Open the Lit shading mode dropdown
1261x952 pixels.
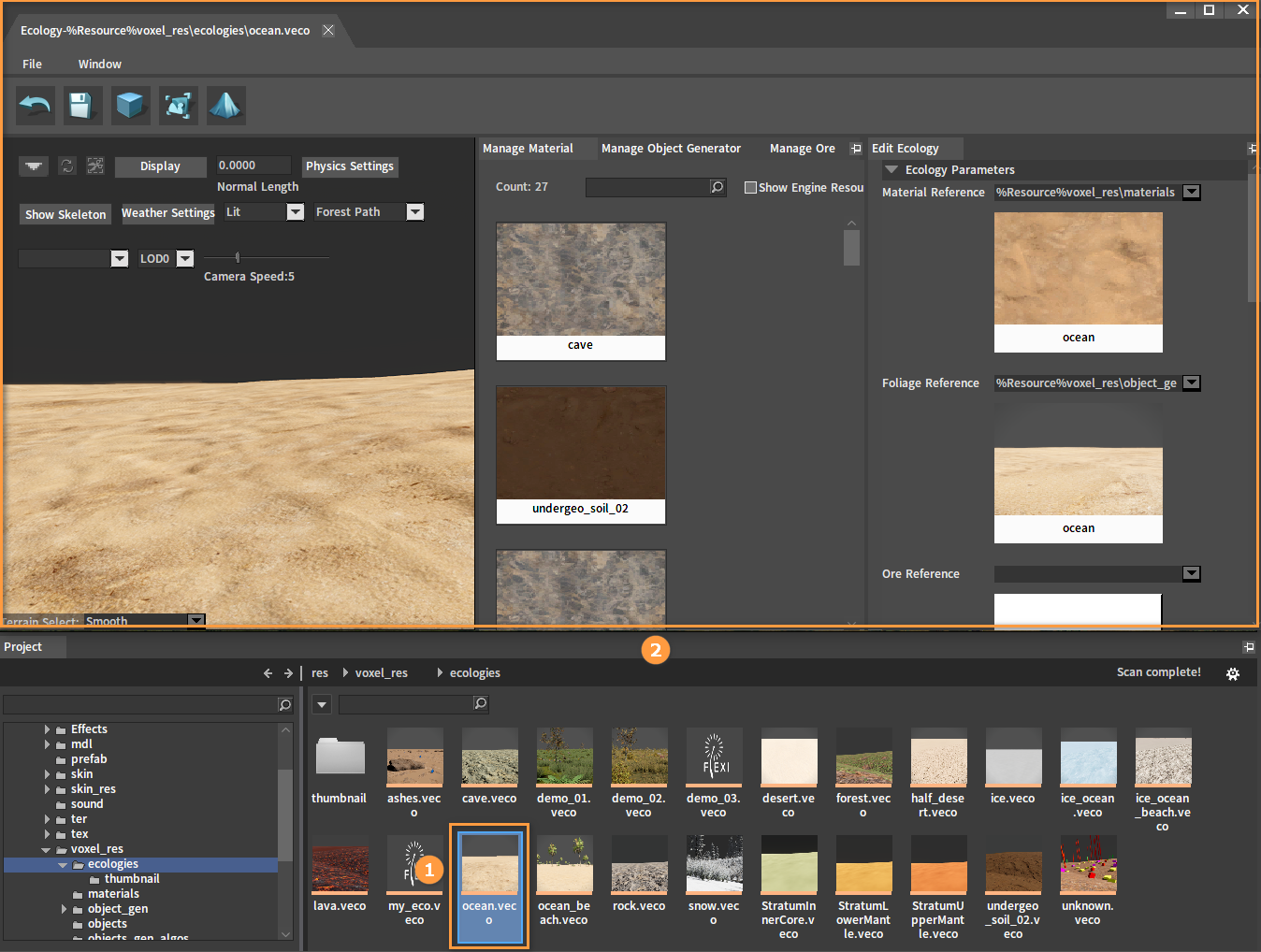295,212
